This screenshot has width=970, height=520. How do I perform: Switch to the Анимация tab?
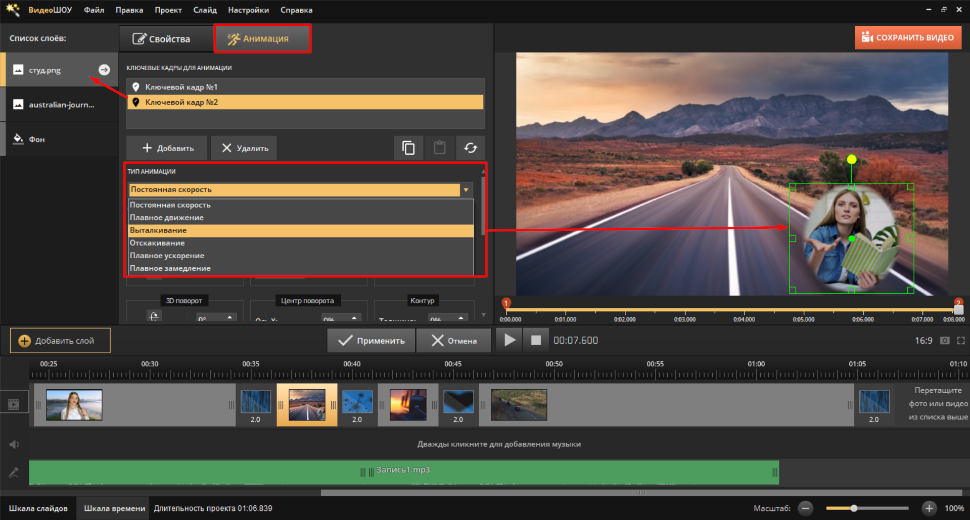point(262,38)
